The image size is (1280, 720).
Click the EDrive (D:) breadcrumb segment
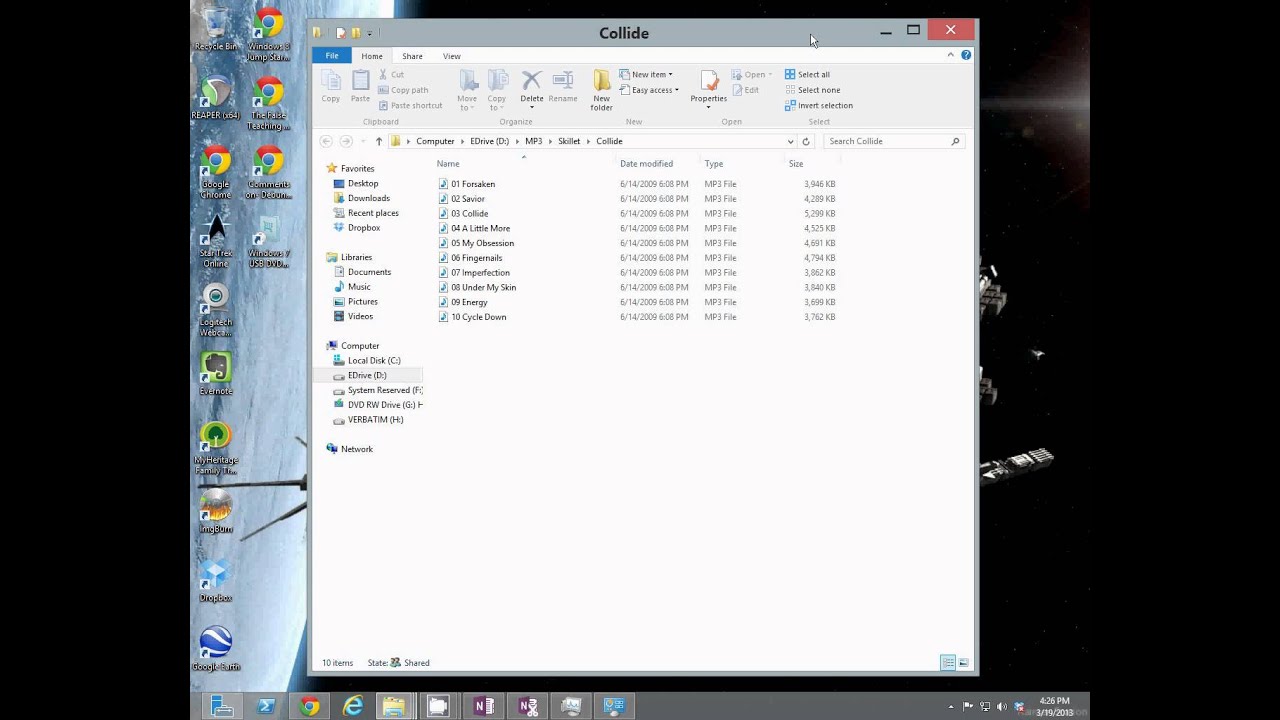pos(489,141)
